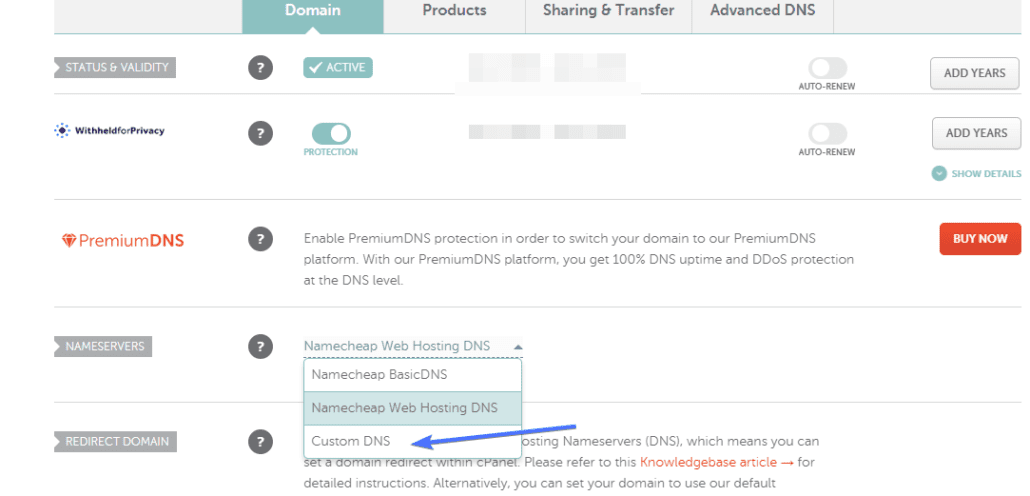
Task: Disable the privacy Protection toggle
Action: 331,133
